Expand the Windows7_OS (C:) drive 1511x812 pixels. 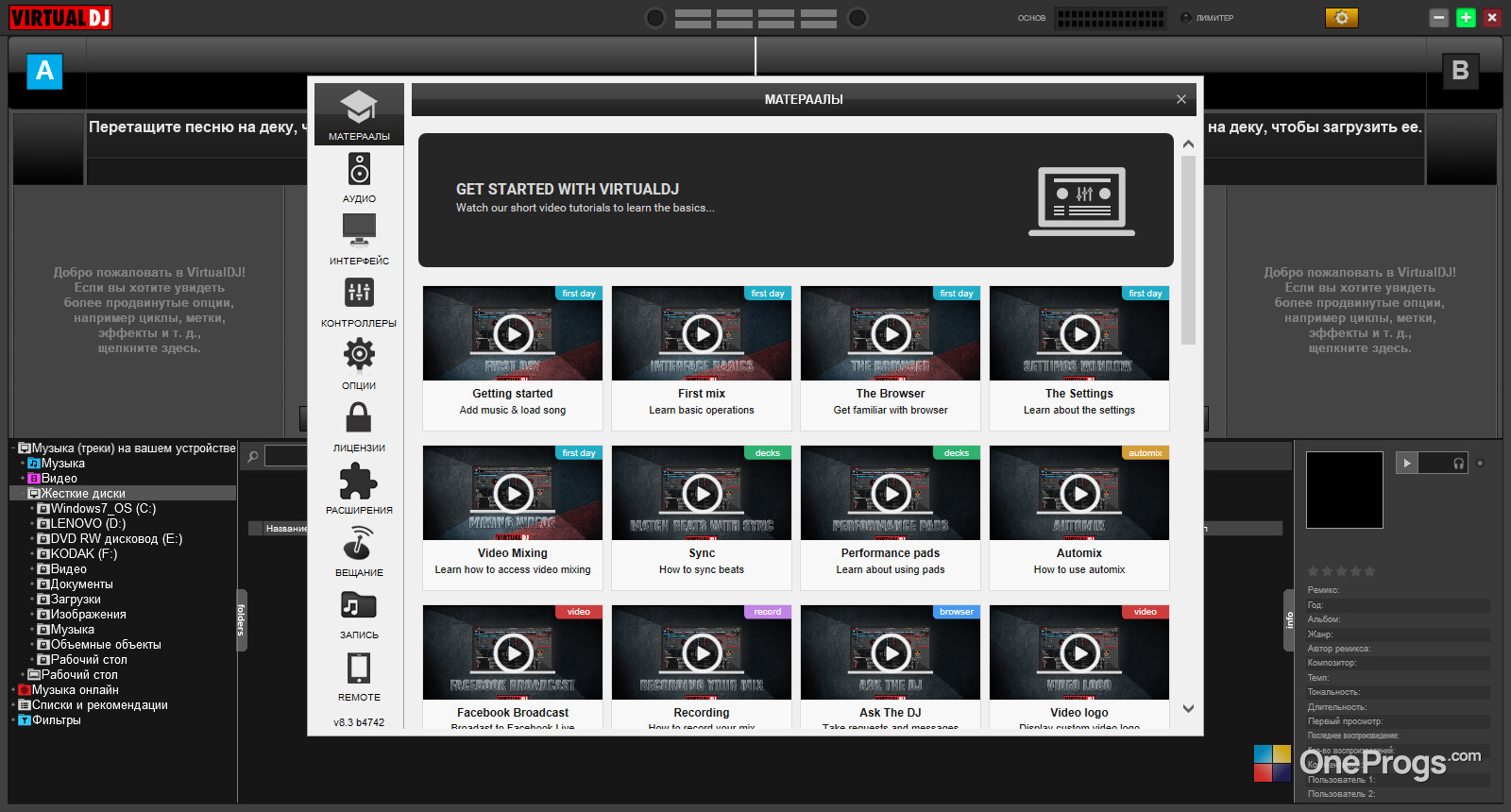[x=32, y=509]
